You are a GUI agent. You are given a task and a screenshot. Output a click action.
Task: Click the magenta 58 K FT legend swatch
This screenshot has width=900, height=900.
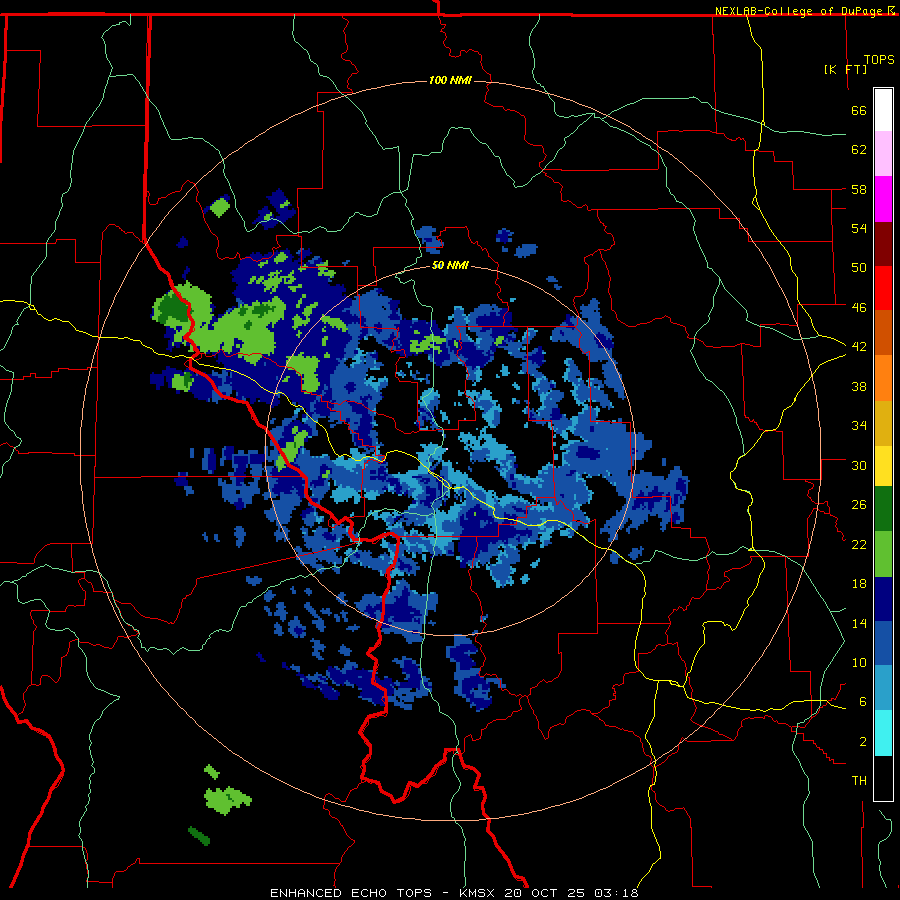pos(883,199)
